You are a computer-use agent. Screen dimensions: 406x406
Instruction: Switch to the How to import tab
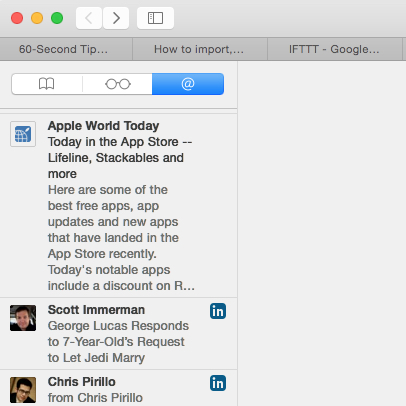point(200,49)
